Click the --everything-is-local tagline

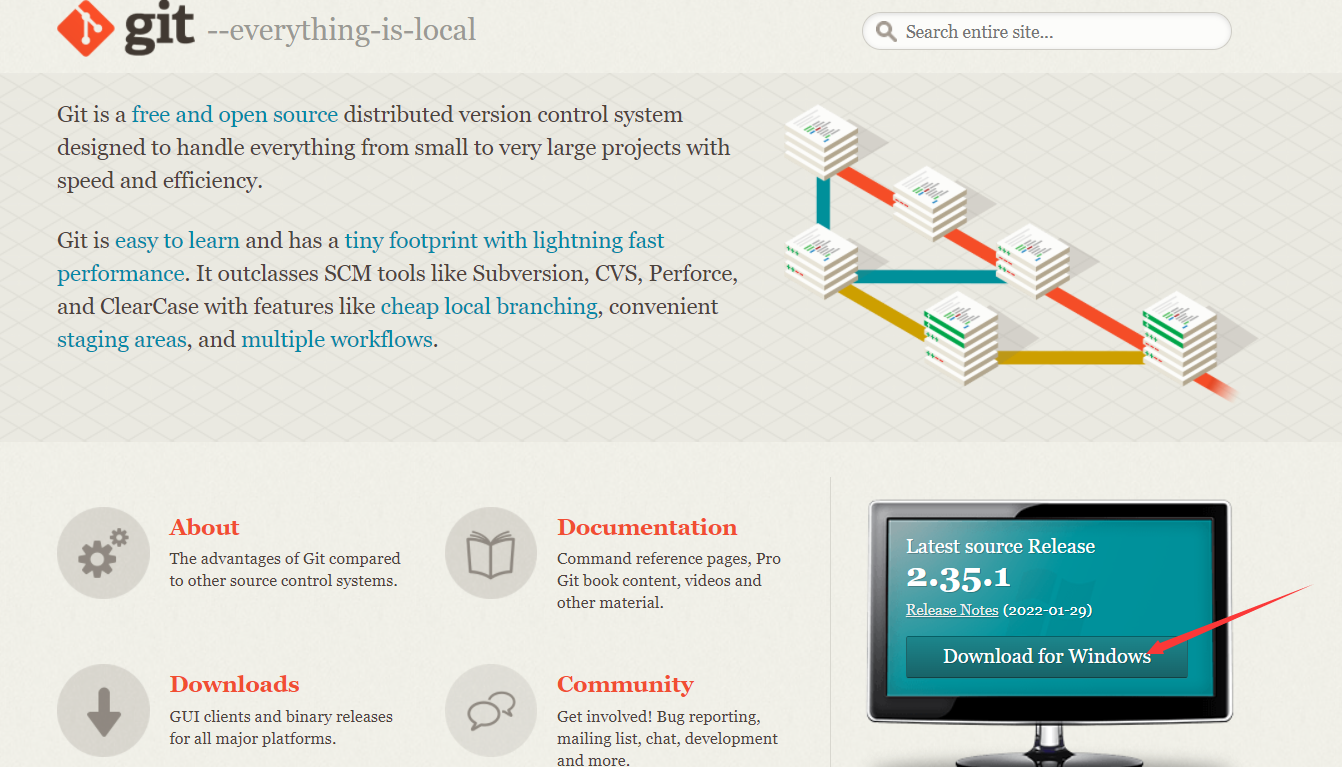[341, 30]
